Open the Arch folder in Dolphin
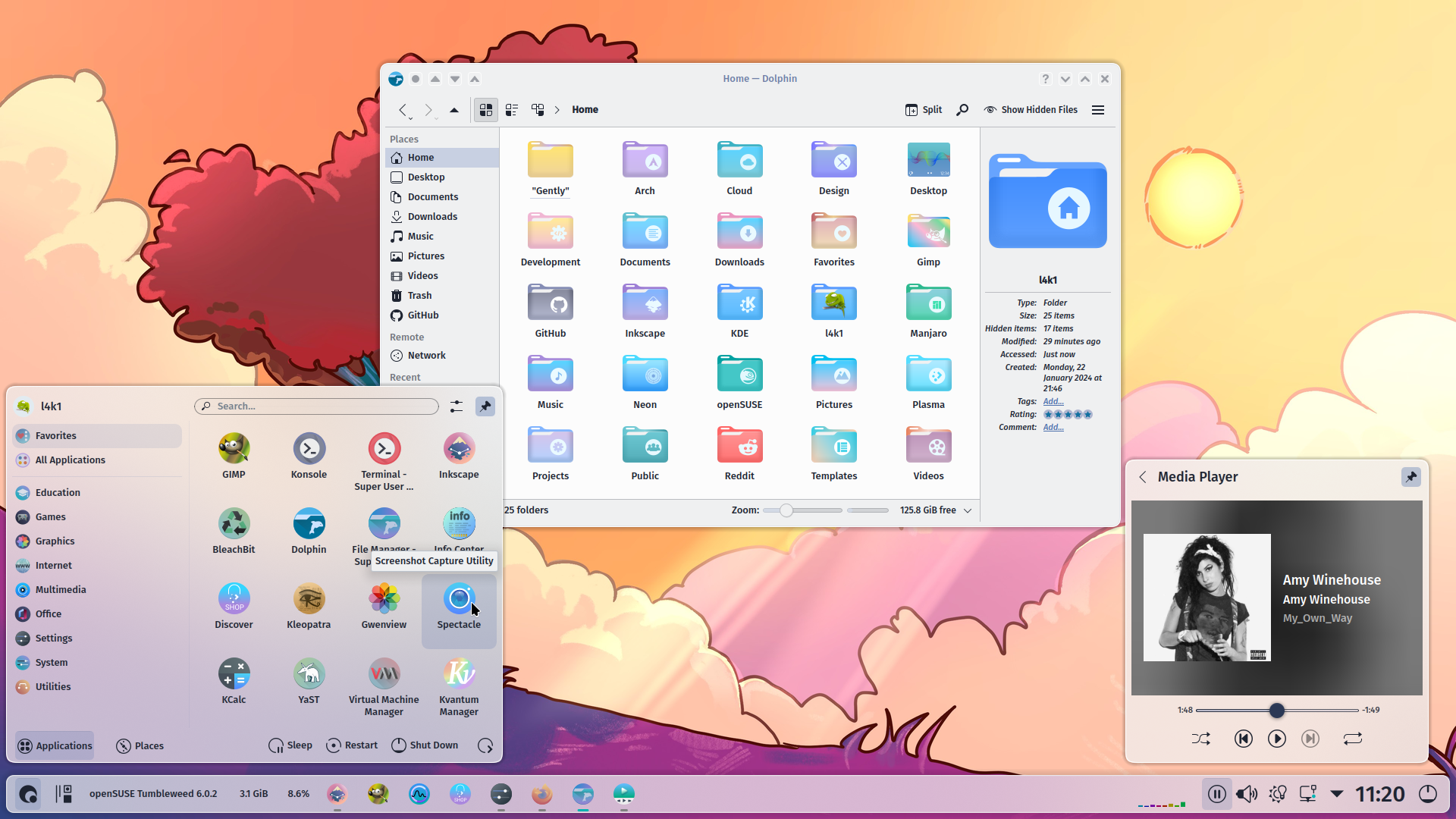The width and height of the screenshot is (1456, 819). pyautogui.click(x=645, y=168)
